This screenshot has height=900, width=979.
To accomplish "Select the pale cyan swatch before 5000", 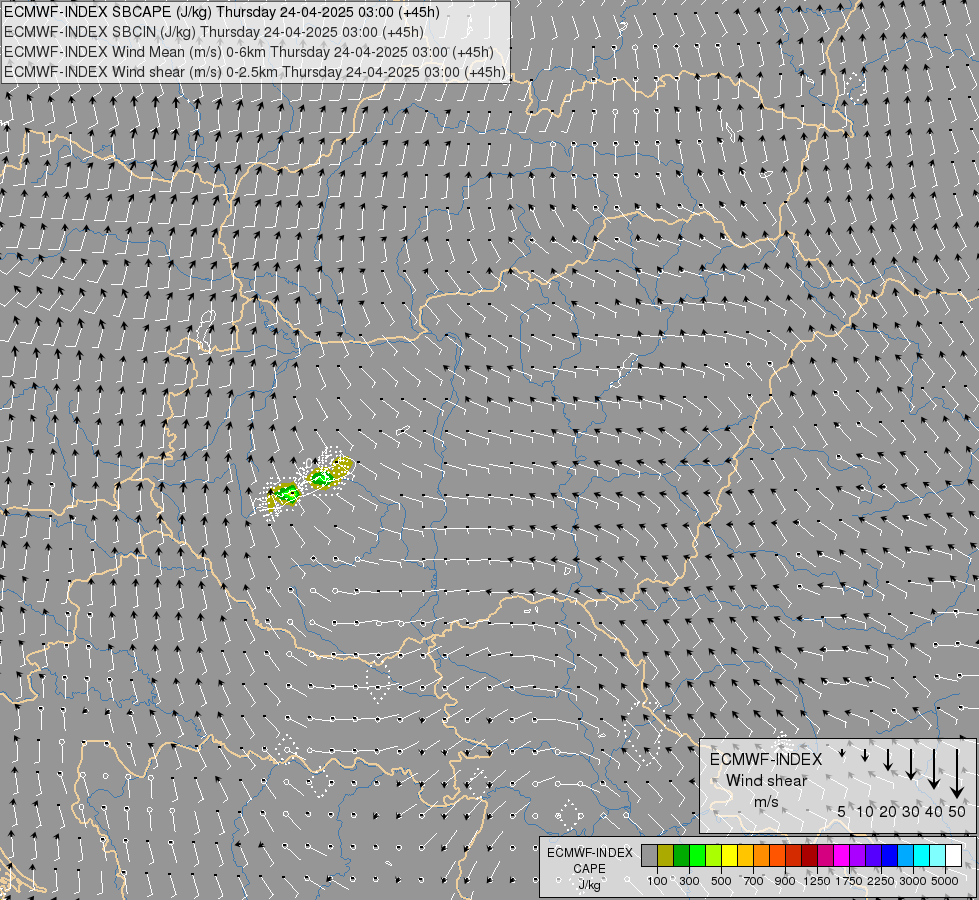I will (937, 856).
